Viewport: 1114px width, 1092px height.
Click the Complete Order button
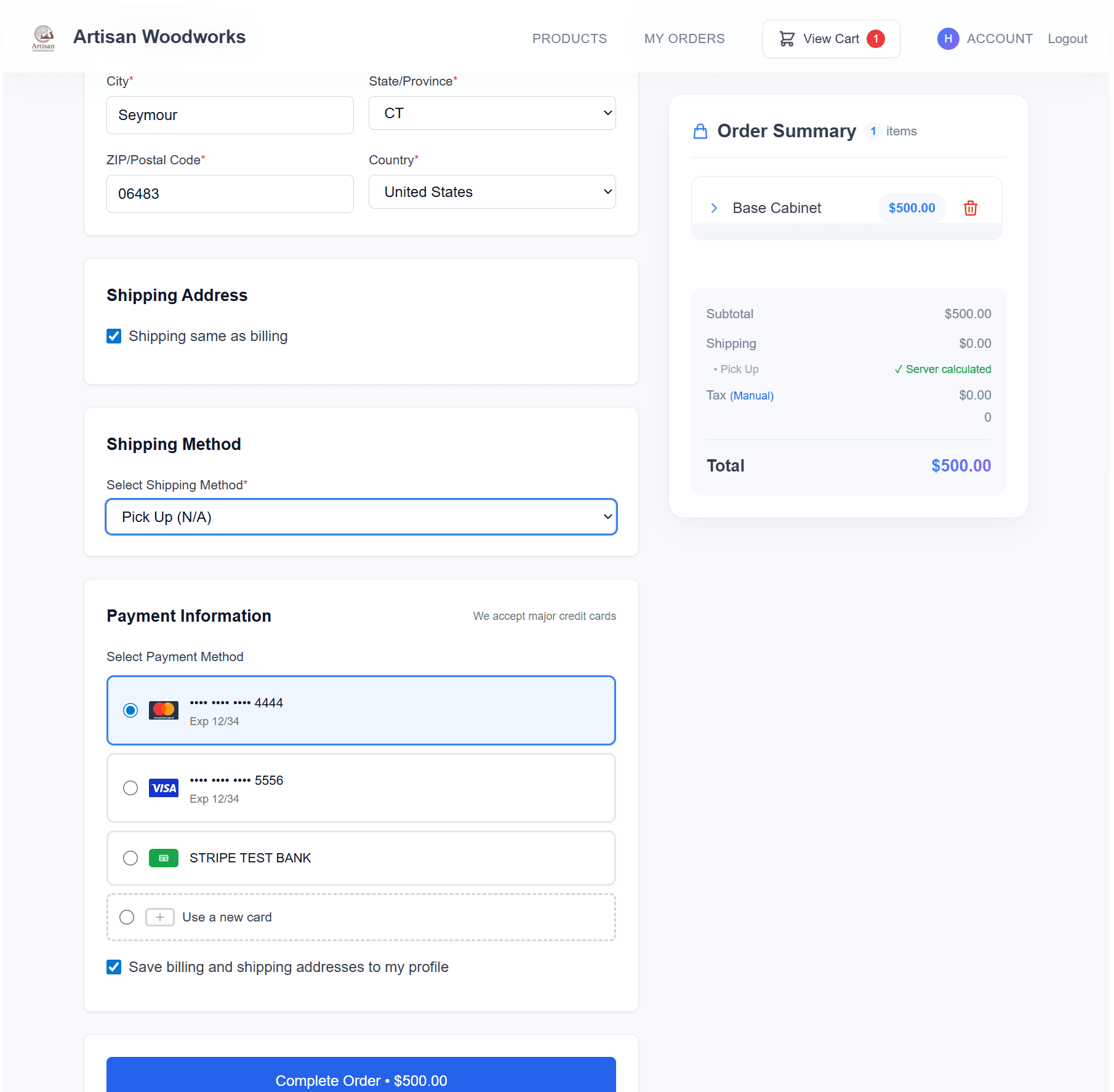tap(361, 1080)
